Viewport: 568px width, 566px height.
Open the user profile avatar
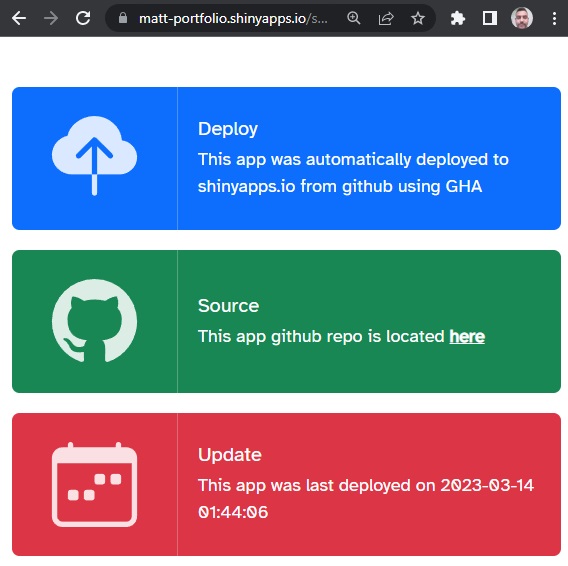click(x=522, y=18)
